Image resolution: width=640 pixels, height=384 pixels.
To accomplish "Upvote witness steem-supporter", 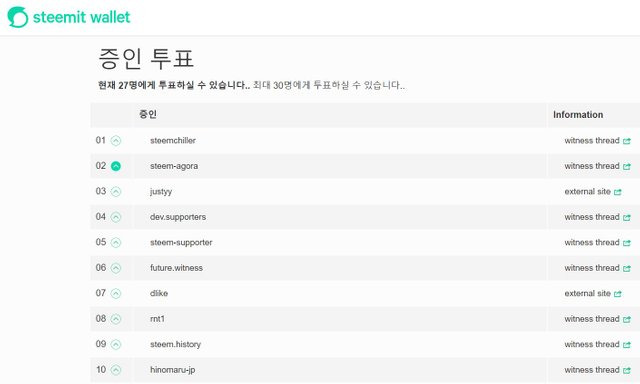I will [116, 243].
